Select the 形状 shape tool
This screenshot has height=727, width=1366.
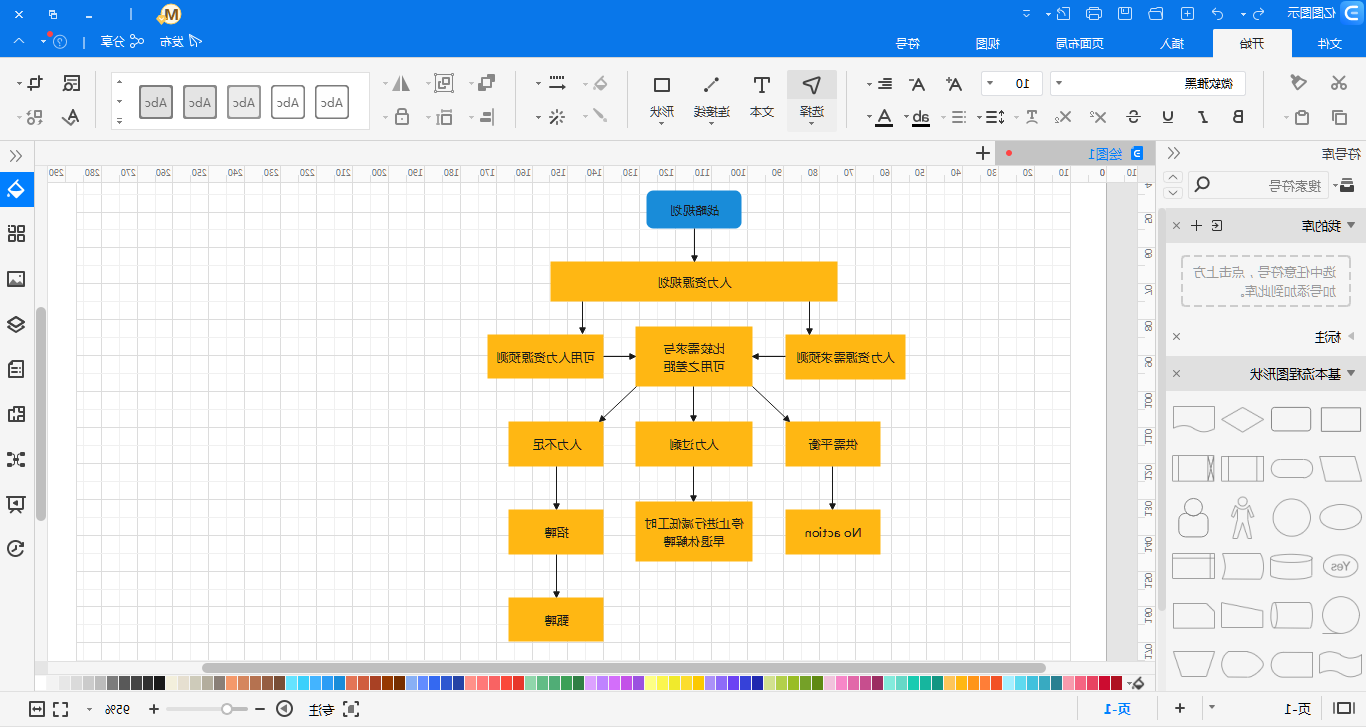[661, 98]
